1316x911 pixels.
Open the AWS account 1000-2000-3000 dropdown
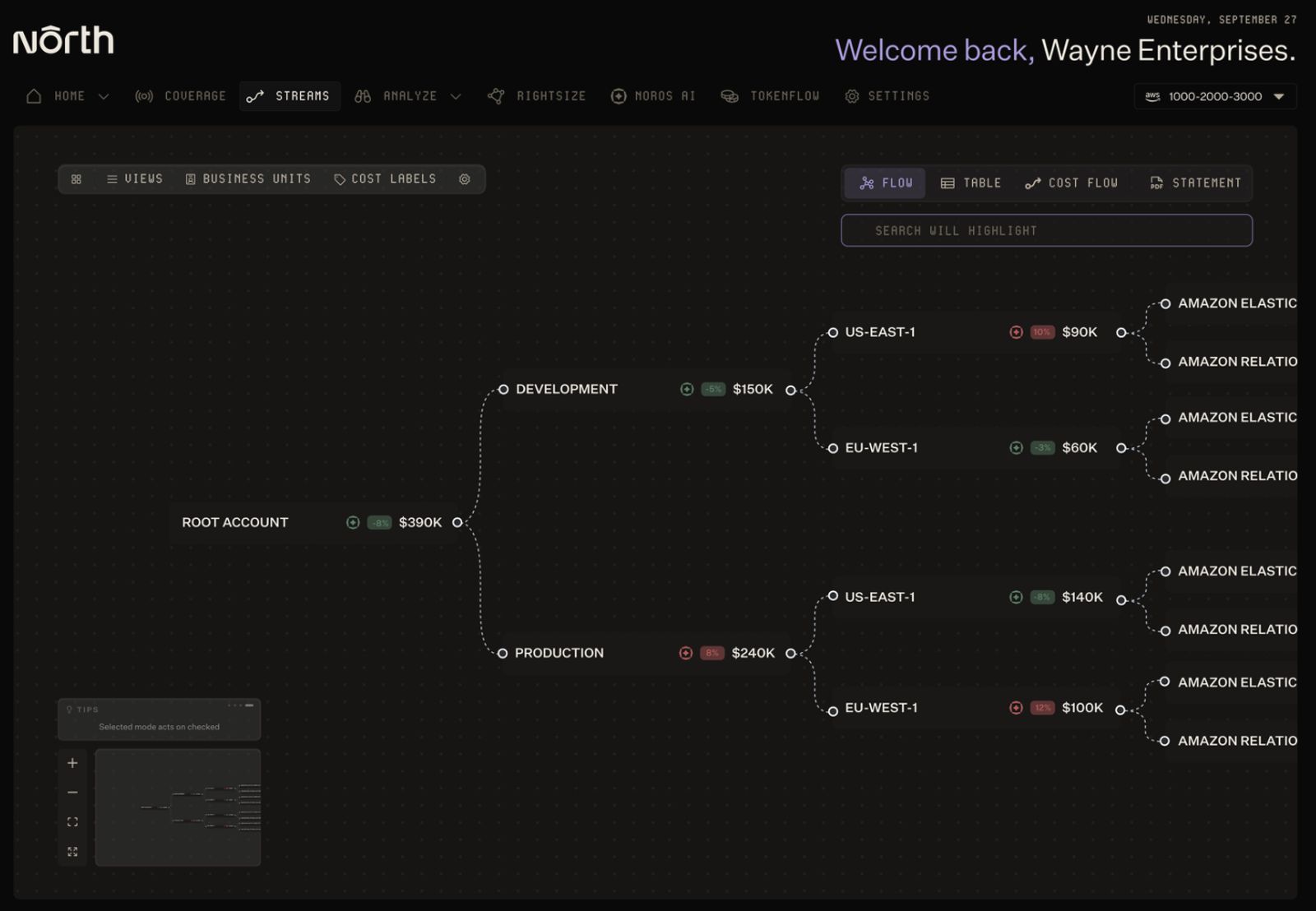pyautogui.click(x=1215, y=96)
